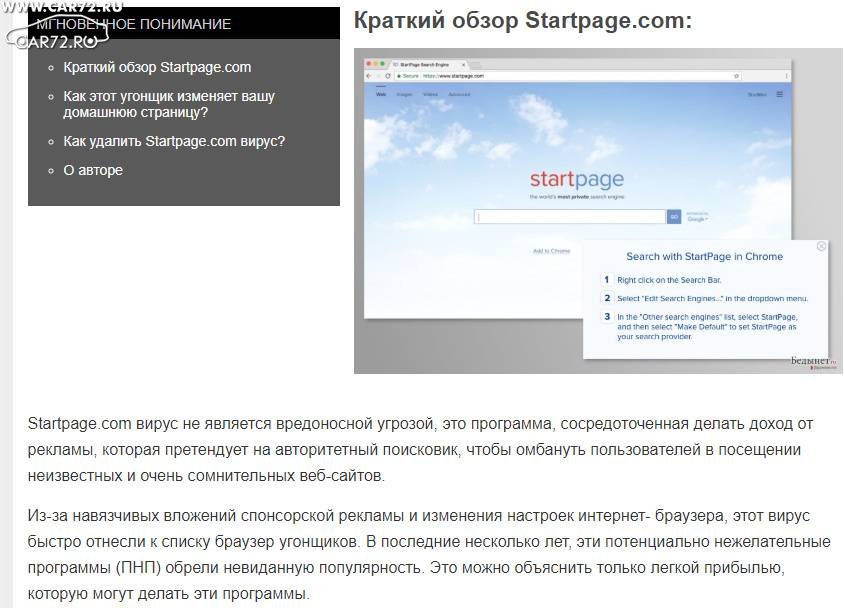This screenshot has height=608, width=844.
Task: Click the 'Add to Chrome' link in the screenshot
Action: 551,251
